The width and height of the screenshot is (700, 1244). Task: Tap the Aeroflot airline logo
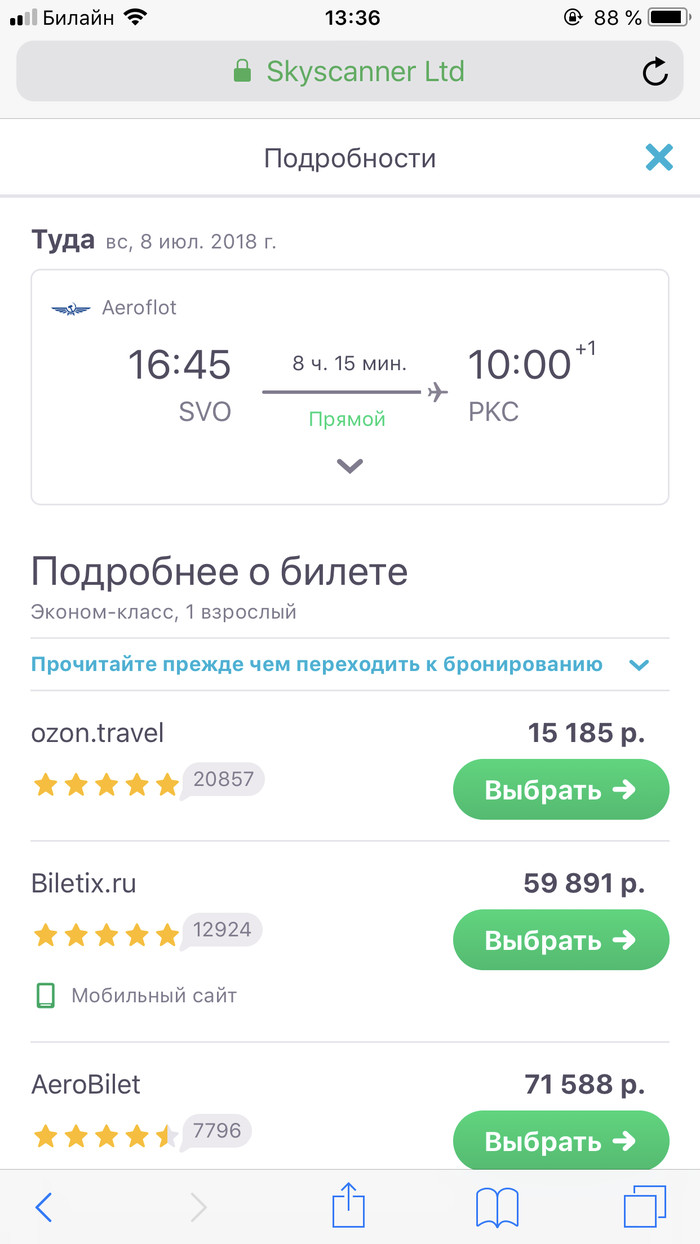71,309
